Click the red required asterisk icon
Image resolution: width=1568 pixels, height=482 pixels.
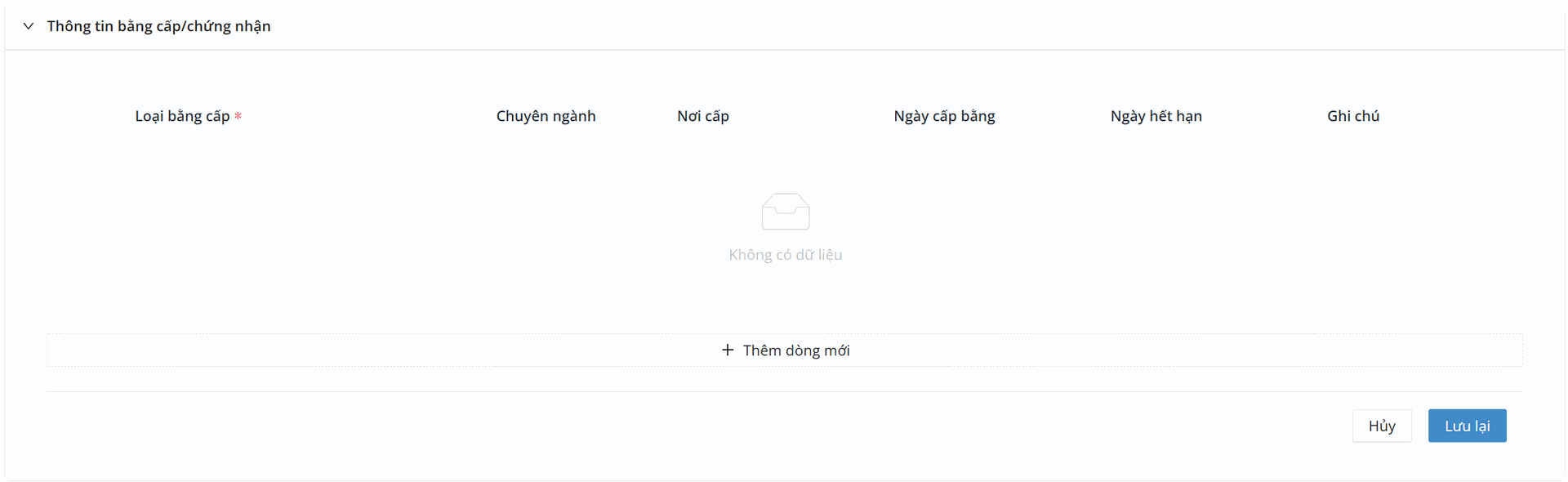(238, 117)
